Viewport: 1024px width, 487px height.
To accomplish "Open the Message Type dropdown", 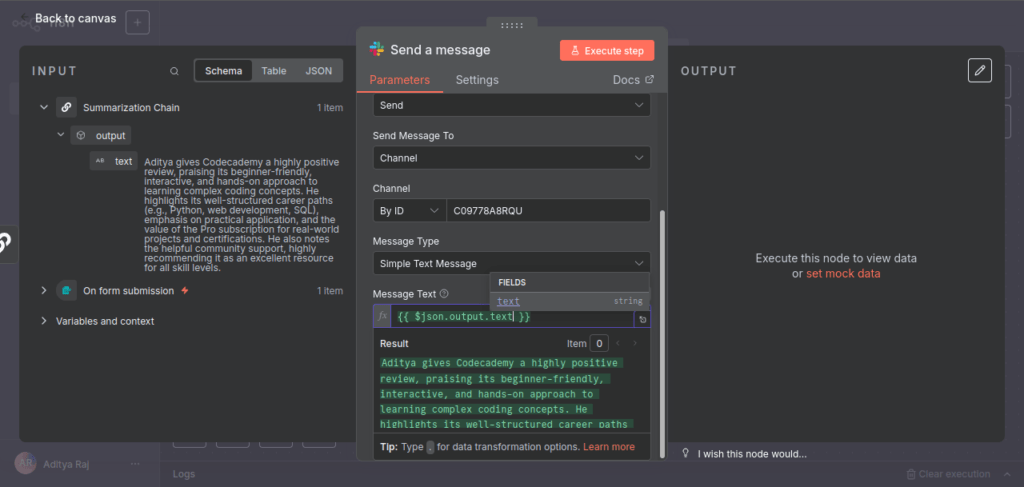I will [511, 263].
